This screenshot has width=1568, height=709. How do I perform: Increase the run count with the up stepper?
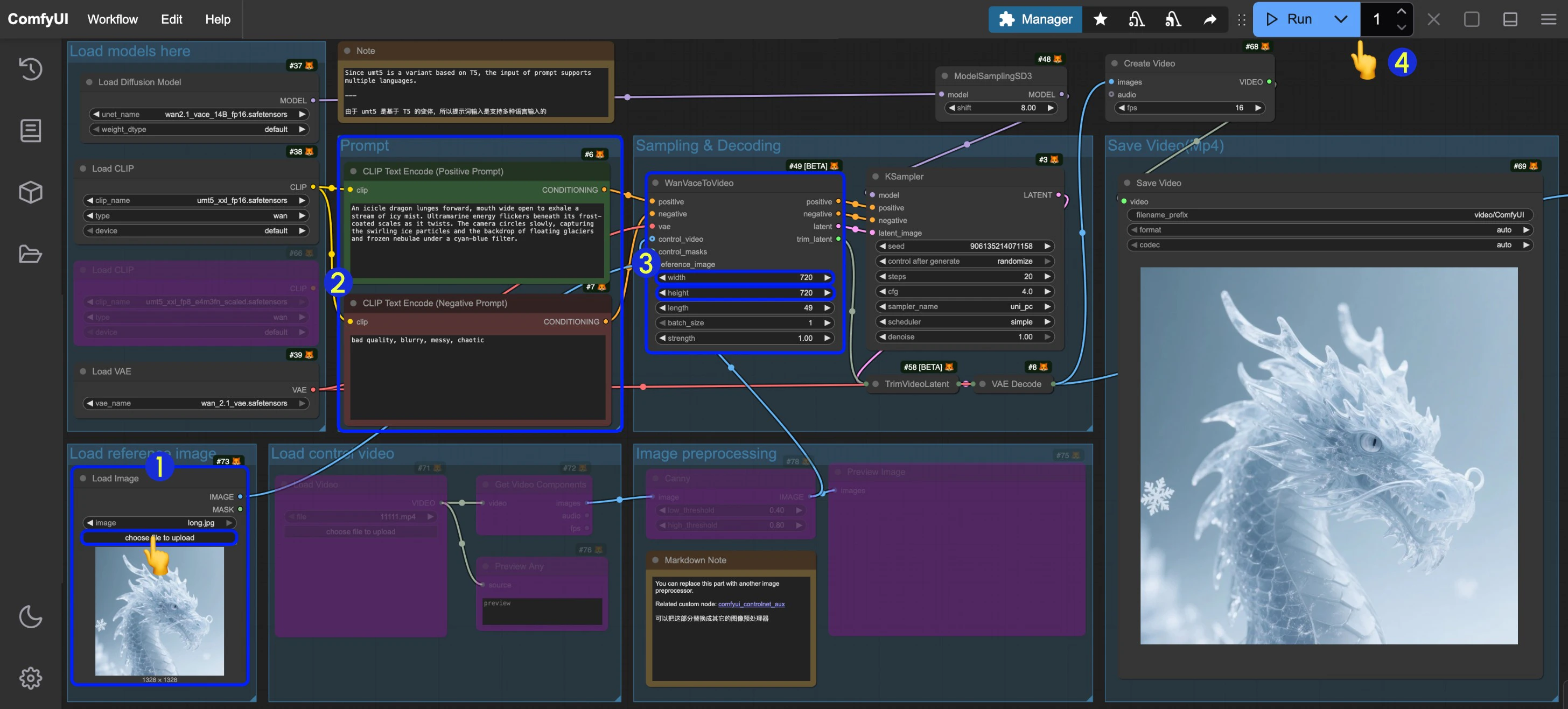pos(1401,11)
